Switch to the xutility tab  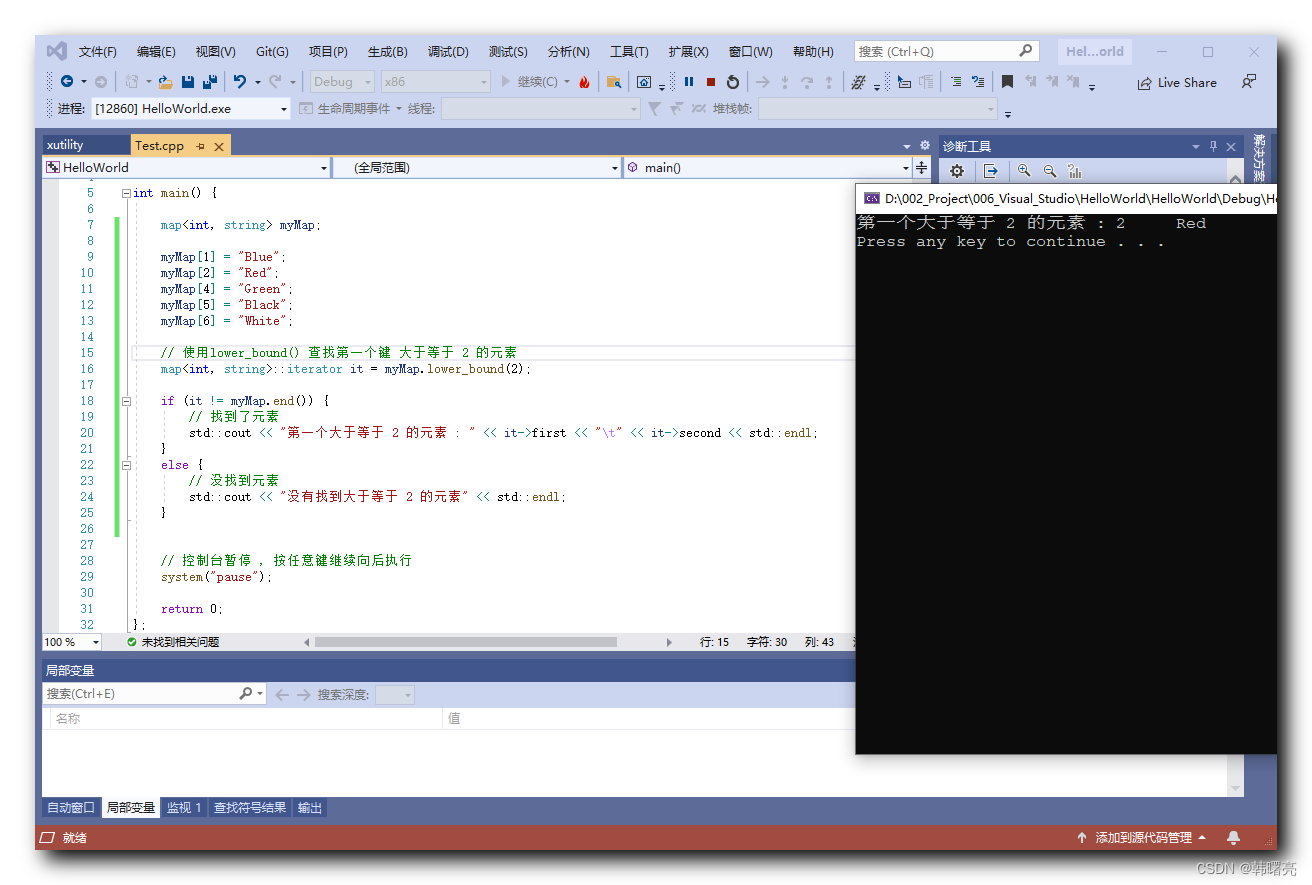coord(86,145)
